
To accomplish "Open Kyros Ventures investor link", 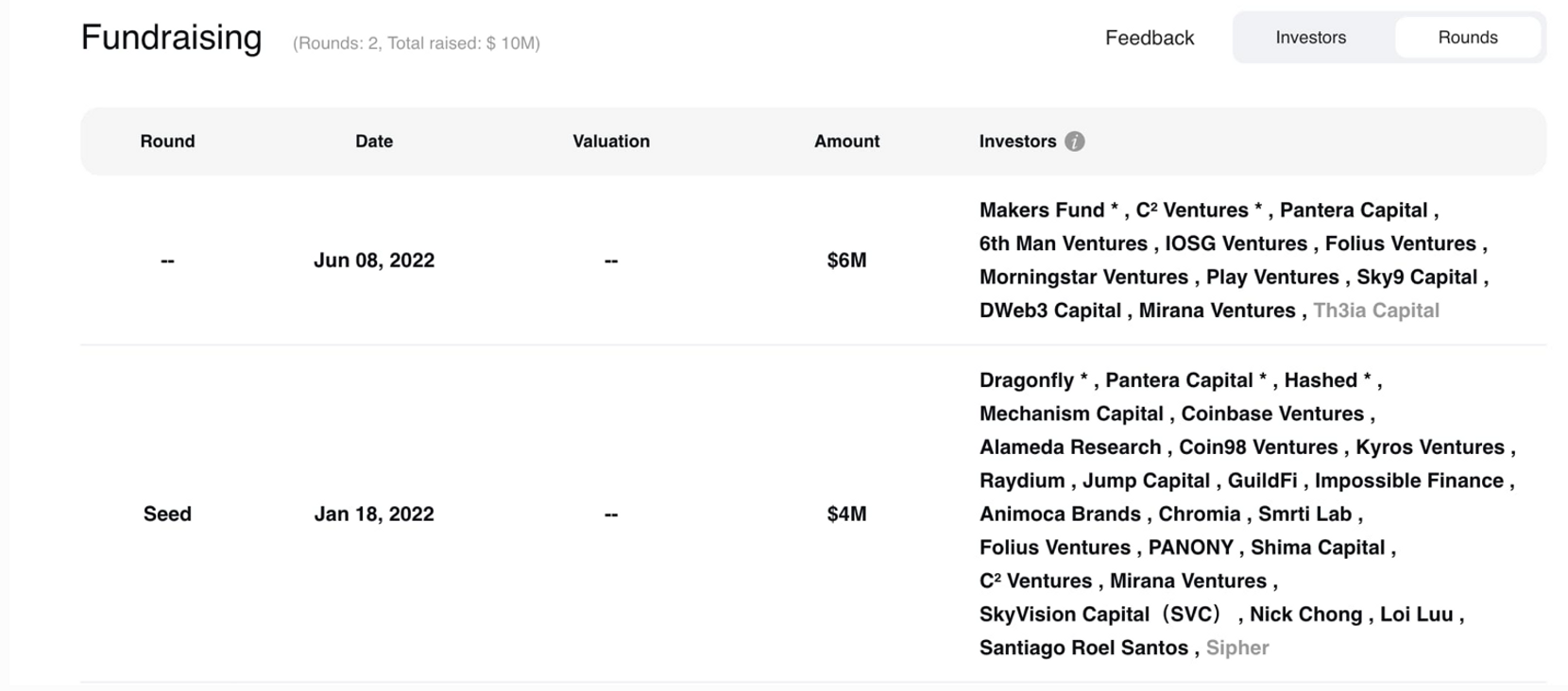I will [1430, 447].
